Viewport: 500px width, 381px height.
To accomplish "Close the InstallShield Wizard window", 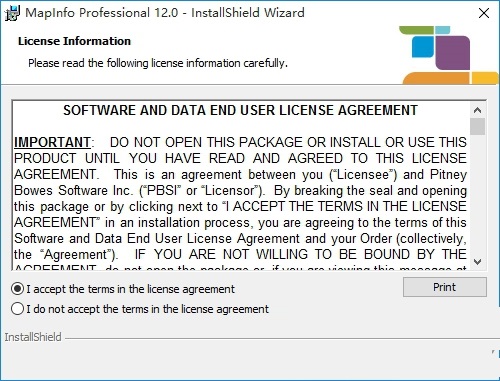I will 484,13.
